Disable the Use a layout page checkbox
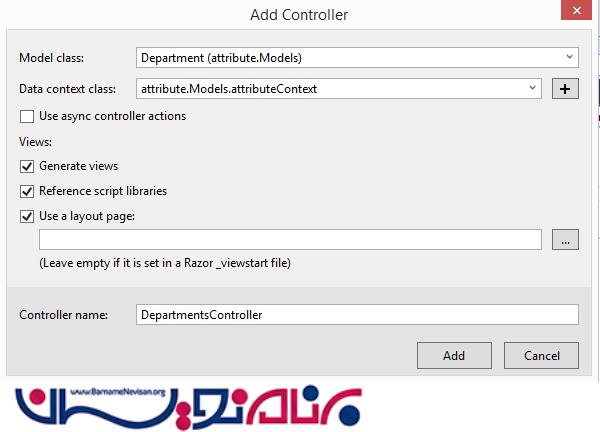Image resolution: width=600 pixels, height=432 pixels. coord(27,217)
